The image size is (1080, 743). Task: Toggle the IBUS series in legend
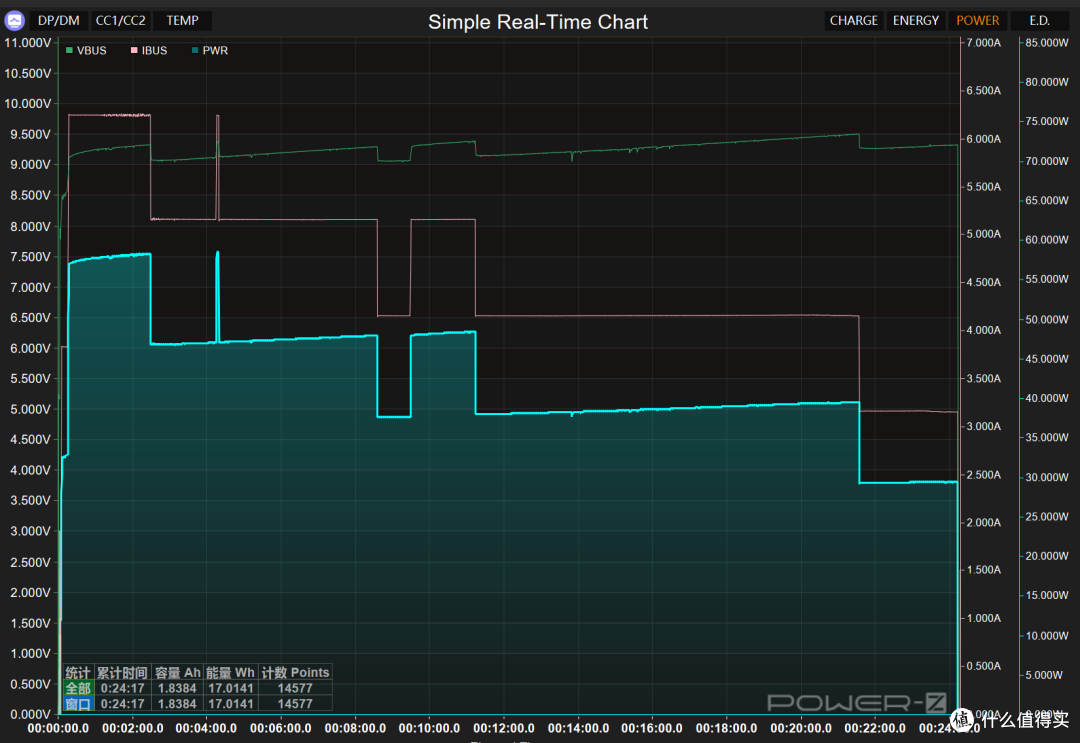149,50
